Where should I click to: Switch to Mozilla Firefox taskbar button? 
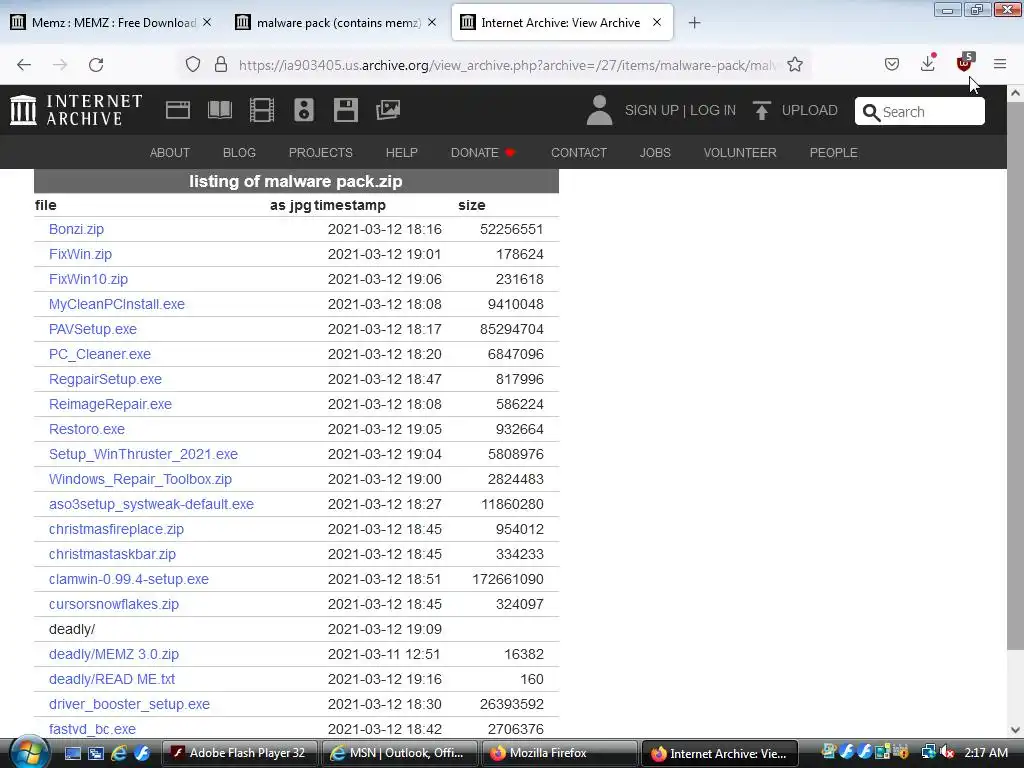(x=559, y=753)
